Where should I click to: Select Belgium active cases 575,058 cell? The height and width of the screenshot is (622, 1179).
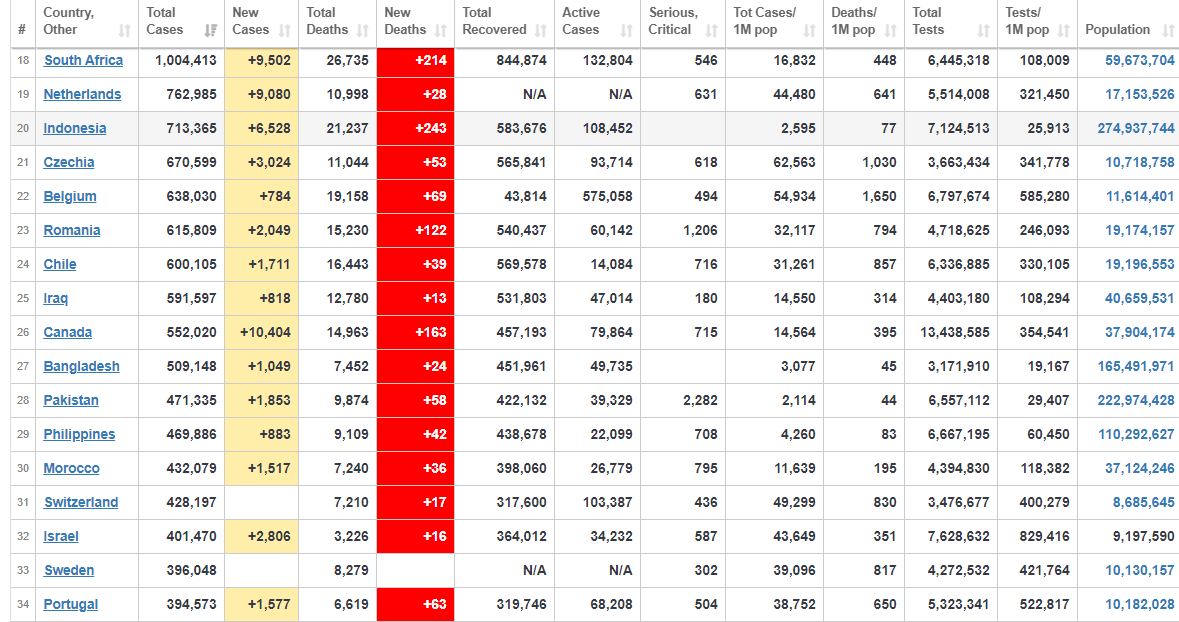pyautogui.click(x=598, y=196)
